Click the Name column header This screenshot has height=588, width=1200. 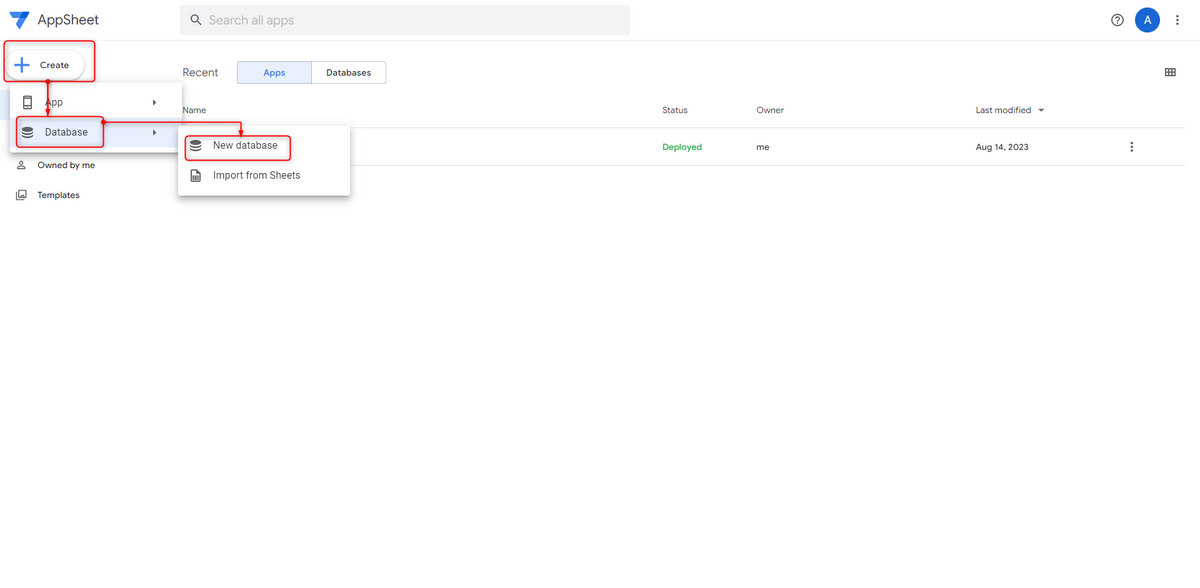(x=194, y=110)
